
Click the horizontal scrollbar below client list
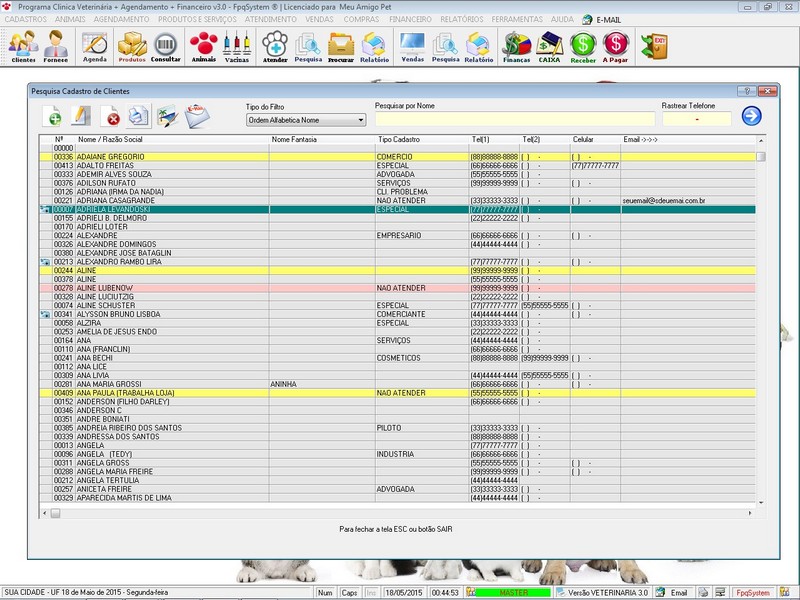400,513
